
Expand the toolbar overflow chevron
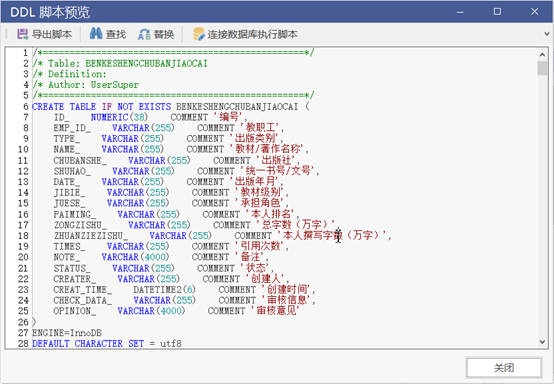547,34
